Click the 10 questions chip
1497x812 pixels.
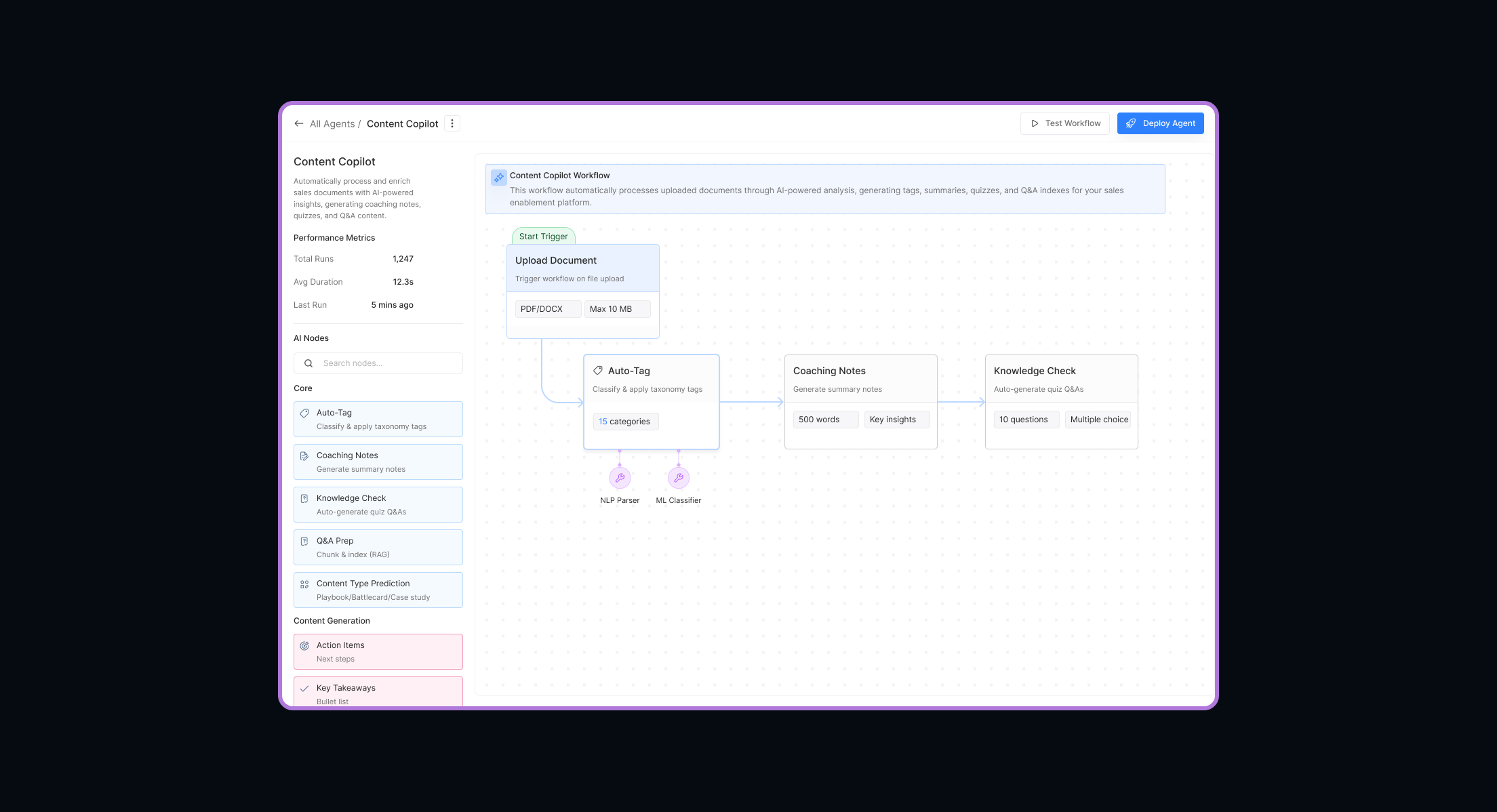[1026, 420]
